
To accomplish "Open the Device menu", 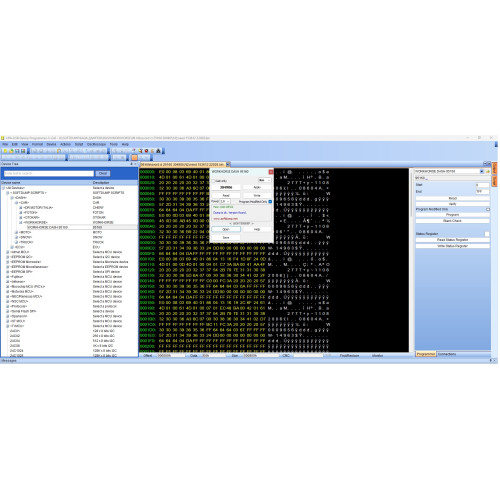I will (x=51, y=144).
